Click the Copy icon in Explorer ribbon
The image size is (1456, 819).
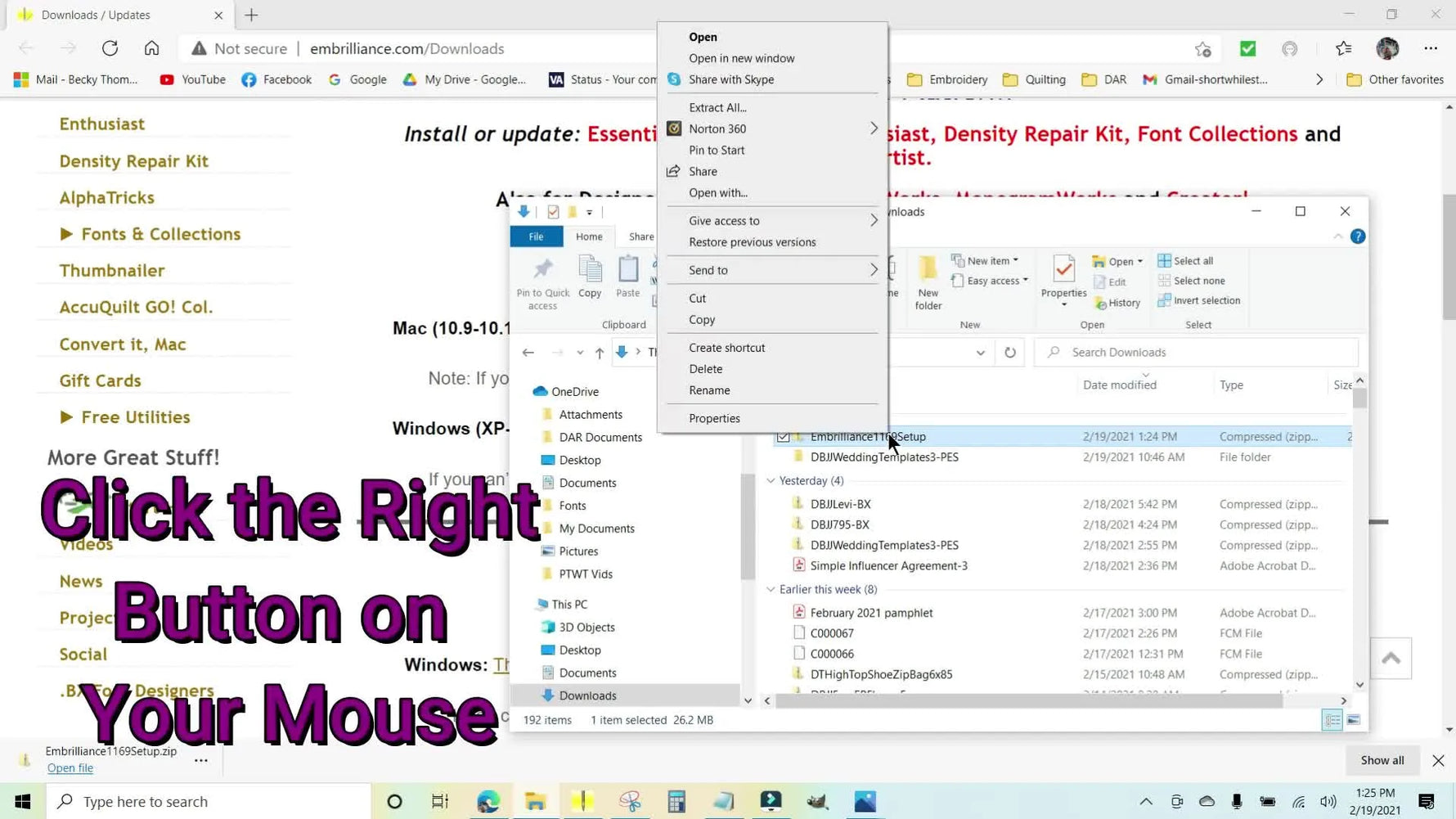590,277
